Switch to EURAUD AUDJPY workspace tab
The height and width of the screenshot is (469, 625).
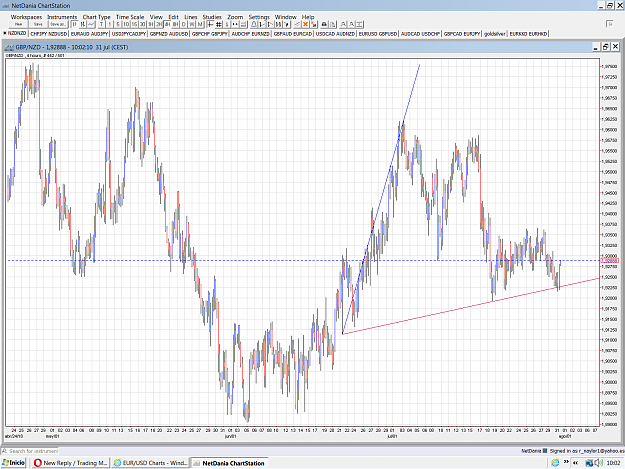89,34
